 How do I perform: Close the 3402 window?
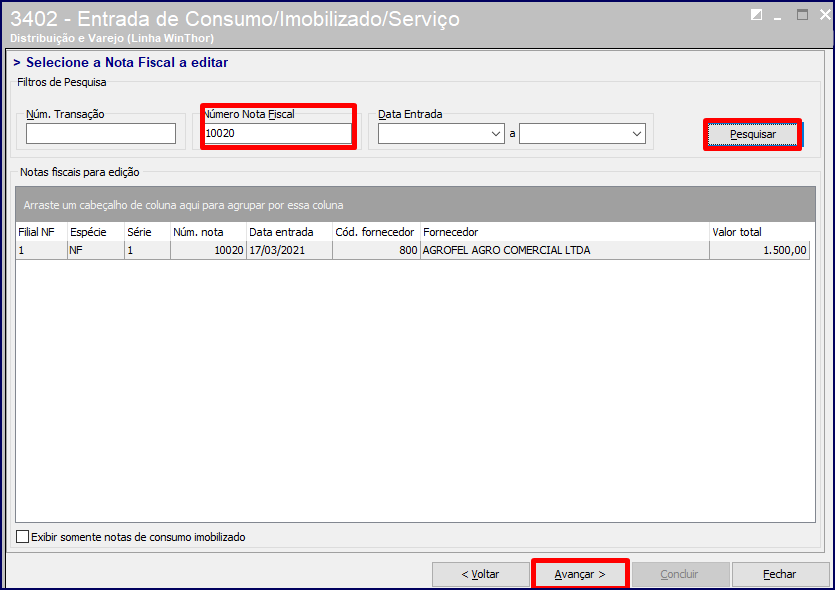825,15
